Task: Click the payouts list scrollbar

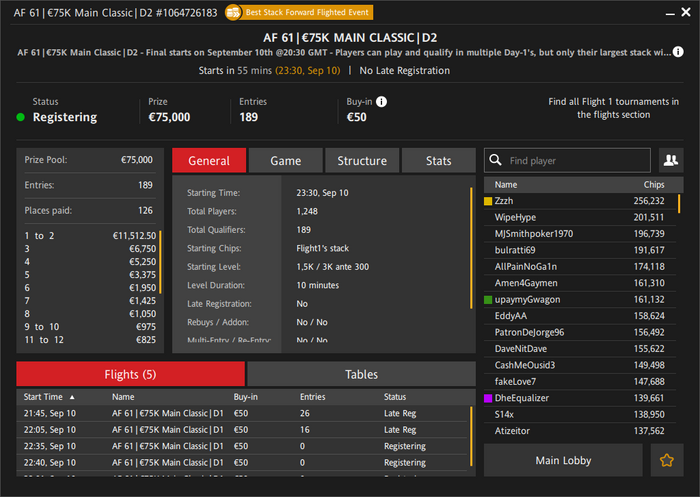Action: (x=160, y=262)
